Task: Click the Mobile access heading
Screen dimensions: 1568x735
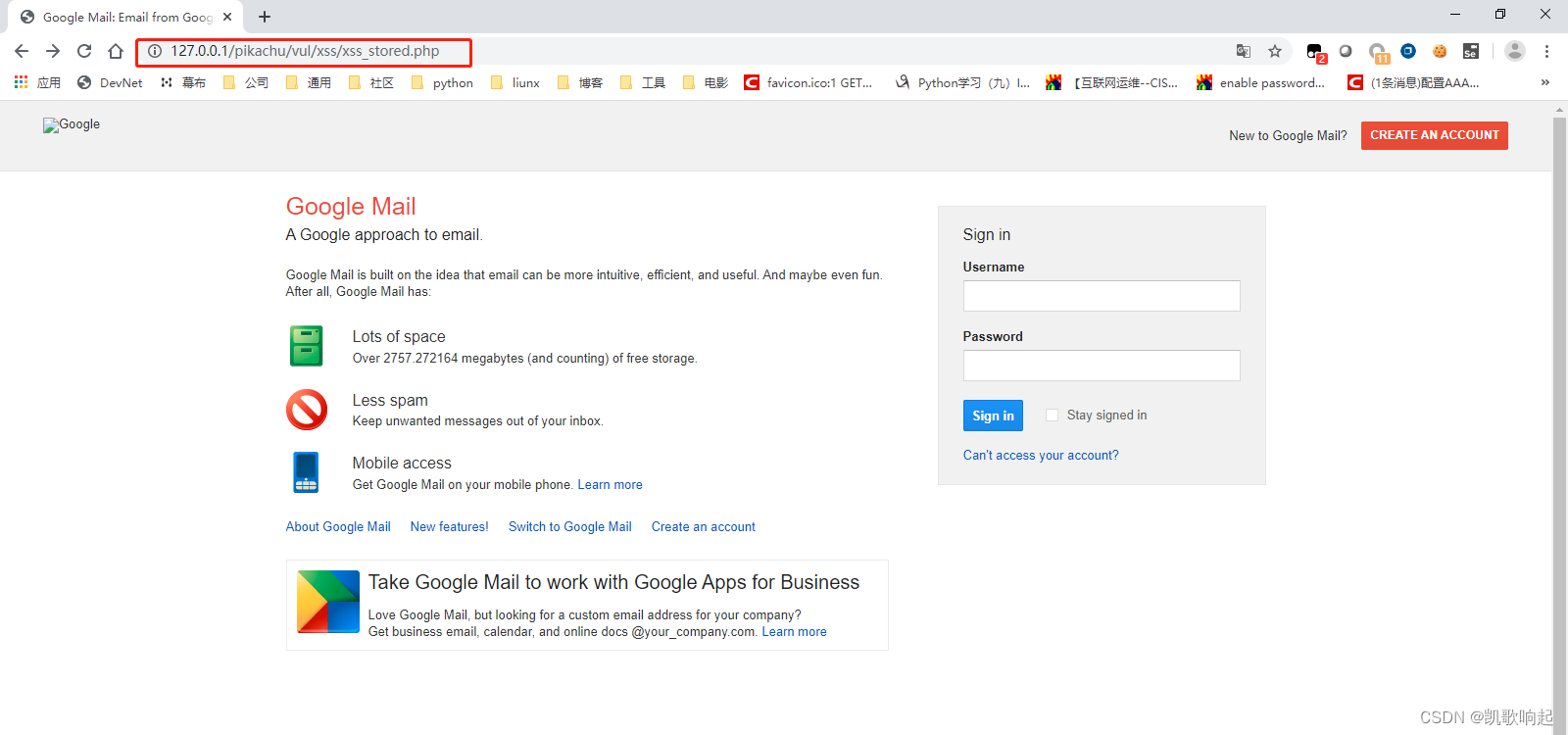Action: [402, 463]
